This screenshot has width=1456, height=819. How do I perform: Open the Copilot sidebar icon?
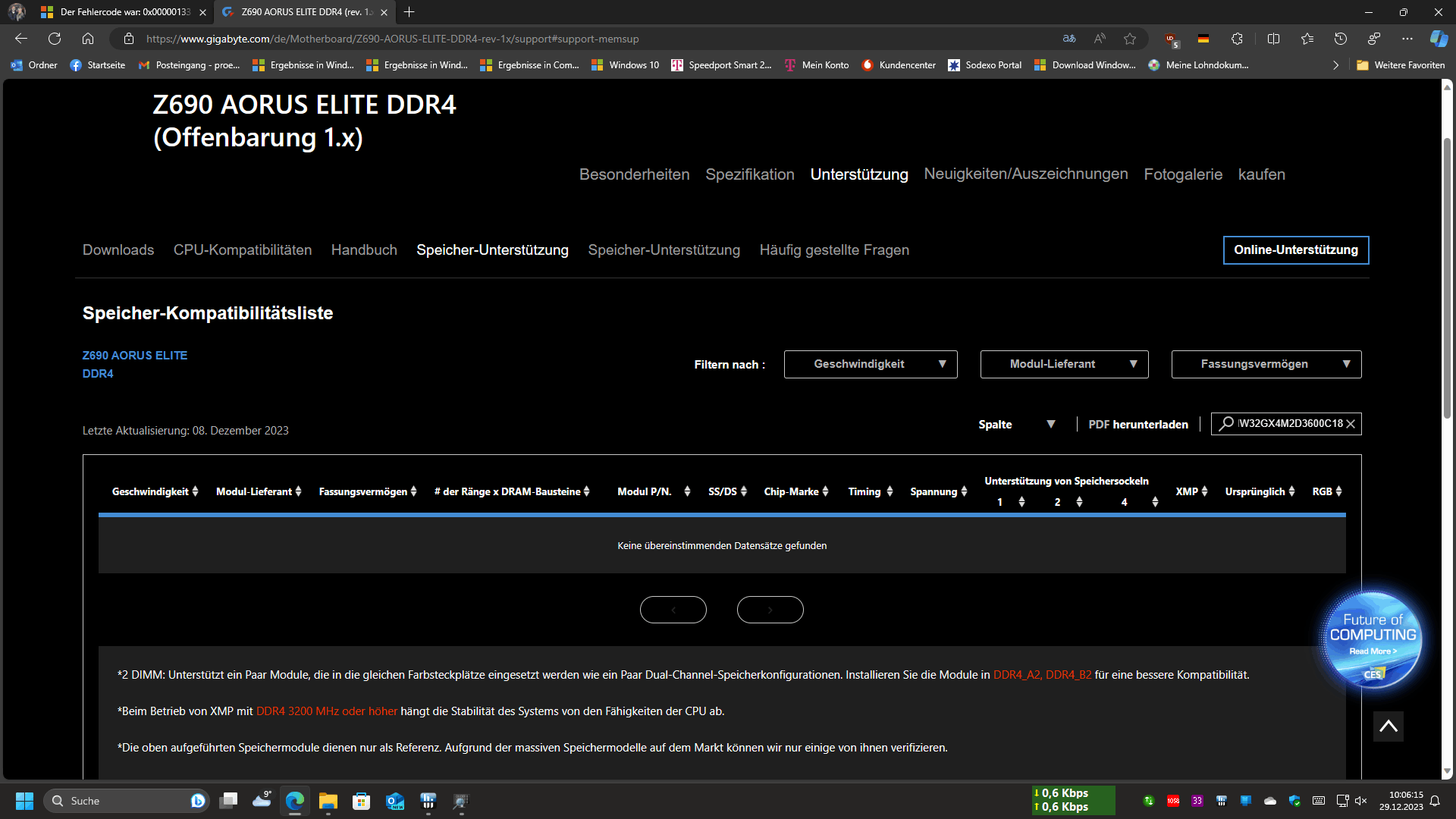pos(1439,39)
